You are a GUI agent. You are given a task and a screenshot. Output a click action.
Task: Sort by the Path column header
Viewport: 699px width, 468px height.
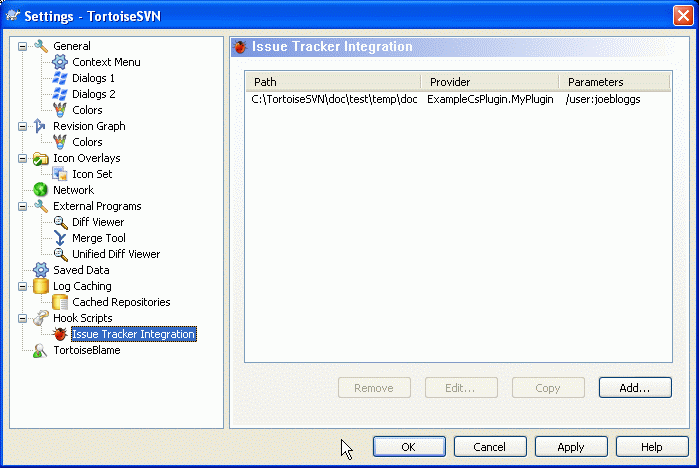coord(333,82)
